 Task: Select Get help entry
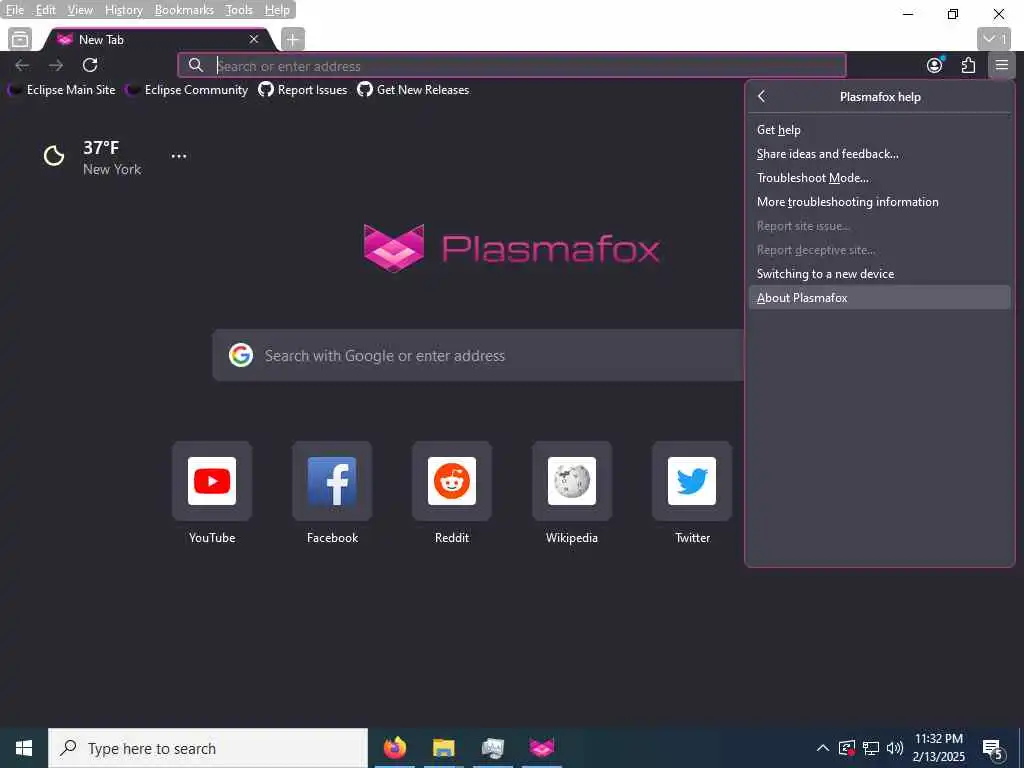point(879,130)
